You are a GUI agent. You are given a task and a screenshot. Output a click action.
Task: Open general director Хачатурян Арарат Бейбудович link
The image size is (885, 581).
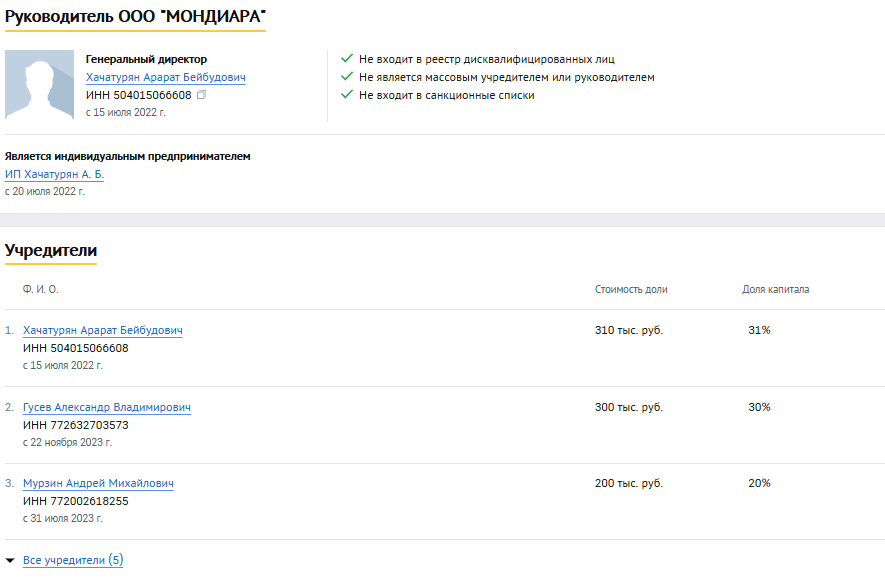[x=165, y=77]
